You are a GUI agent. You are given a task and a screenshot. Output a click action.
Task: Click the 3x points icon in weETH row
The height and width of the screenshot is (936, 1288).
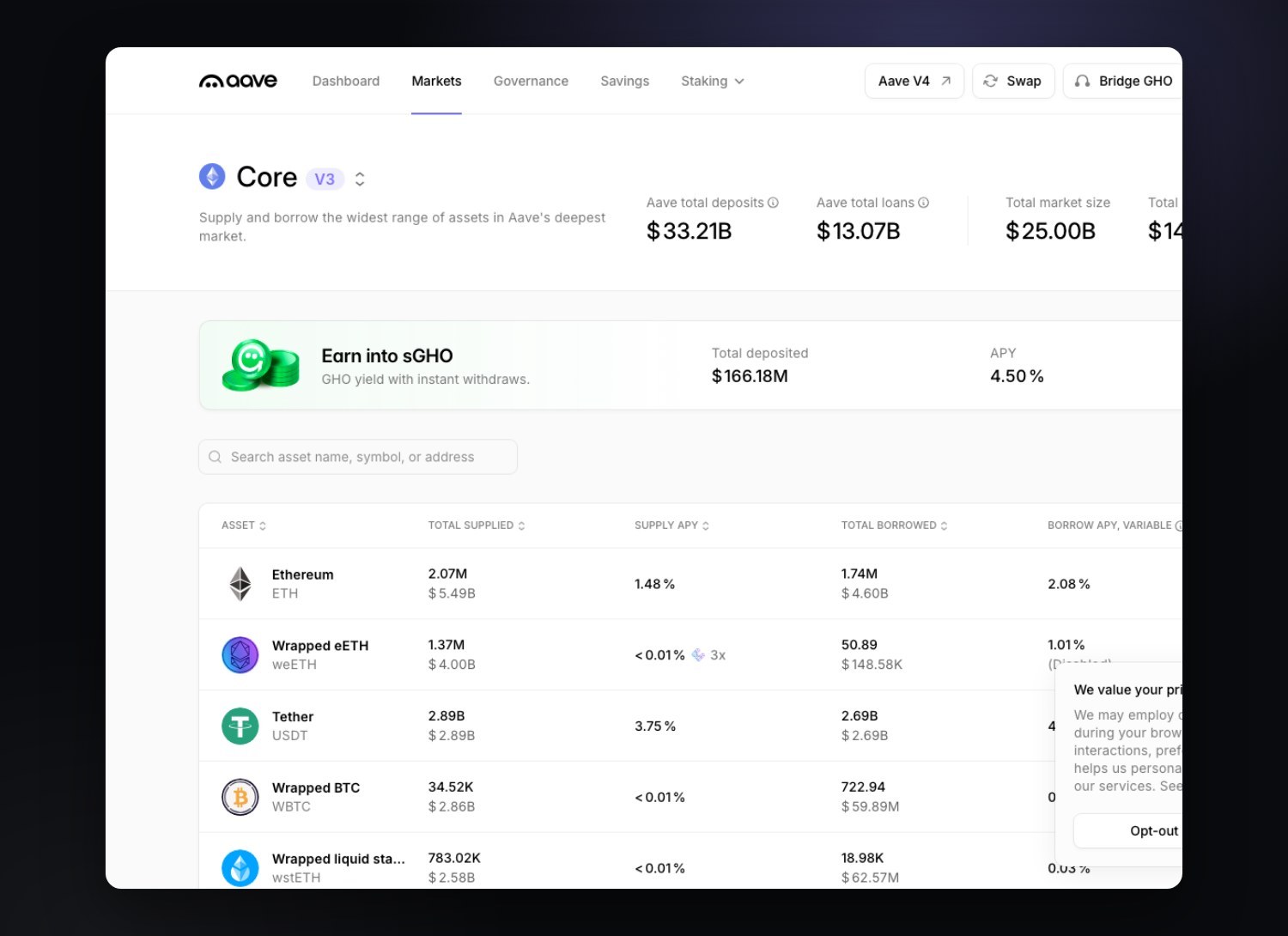click(698, 655)
